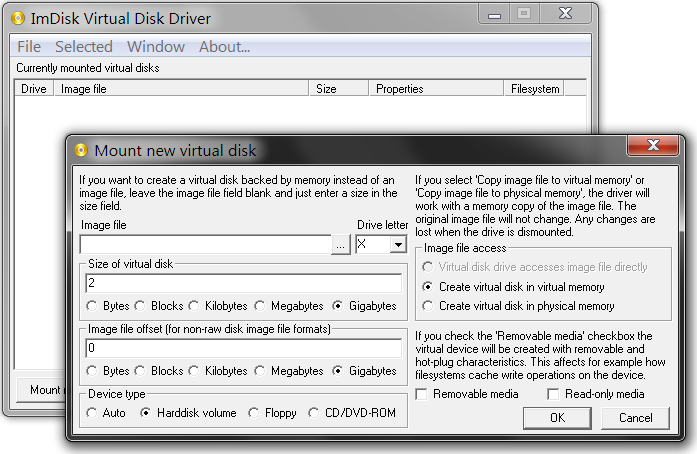Open the File menu

[x=29, y=47]
